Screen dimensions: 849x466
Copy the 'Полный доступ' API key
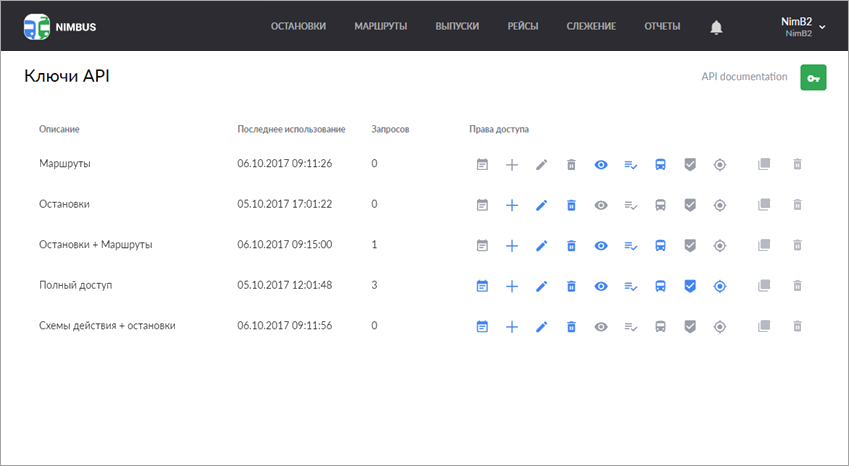tap(763, 286)
